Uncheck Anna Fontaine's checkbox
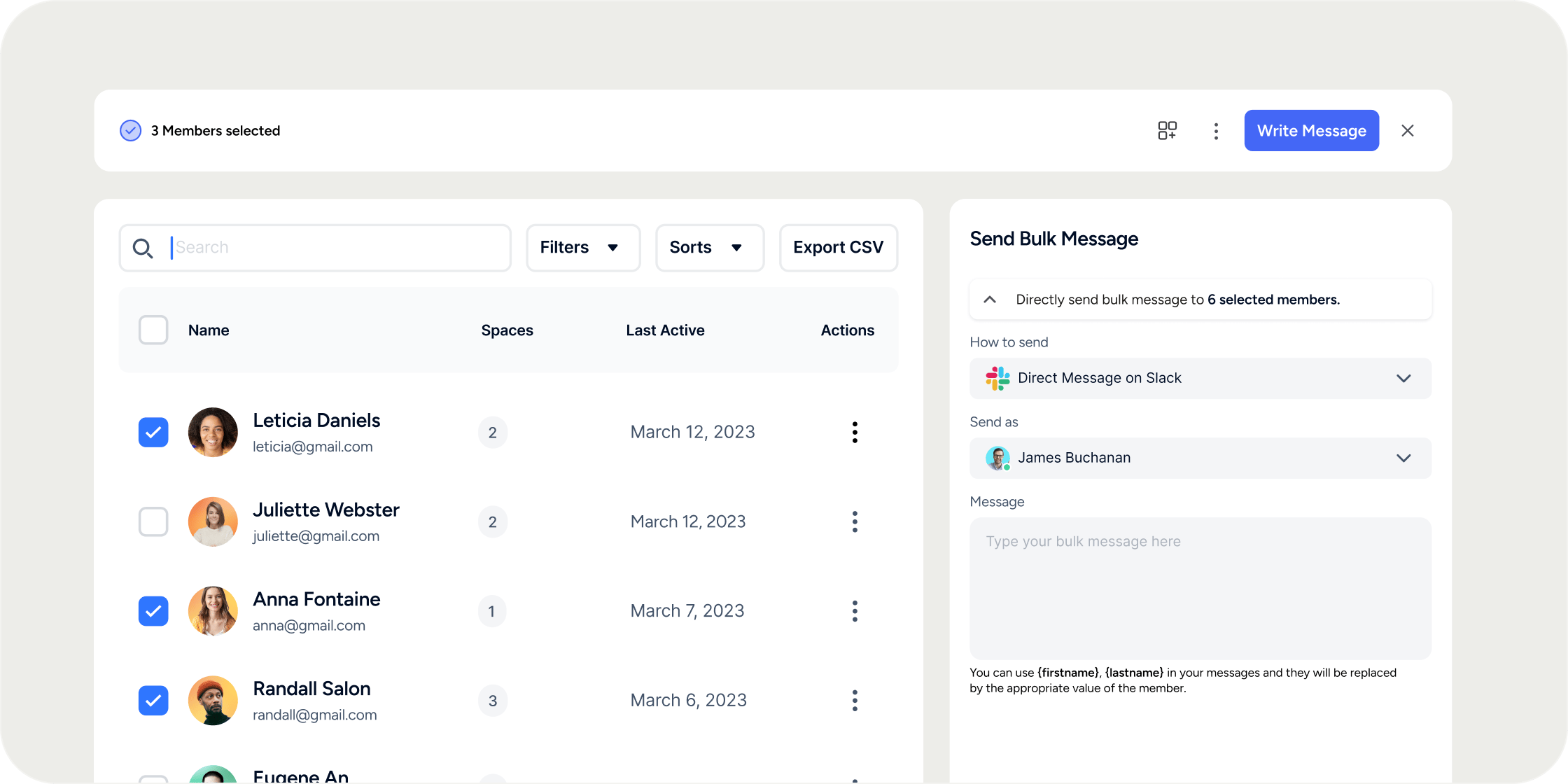 pyautogui.click(x=153, y=611)
